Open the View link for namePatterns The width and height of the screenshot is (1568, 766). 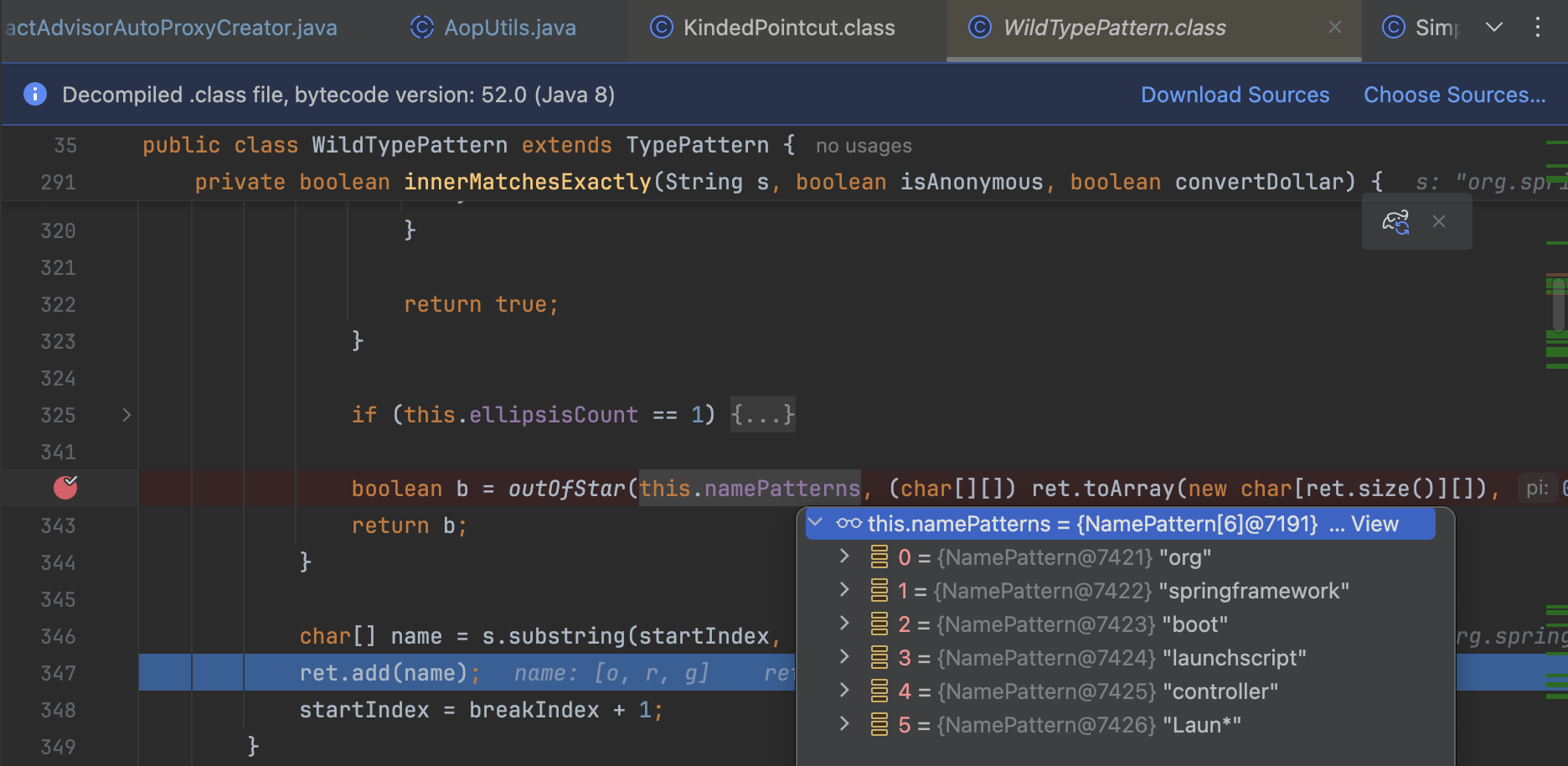coord(1375,524)
